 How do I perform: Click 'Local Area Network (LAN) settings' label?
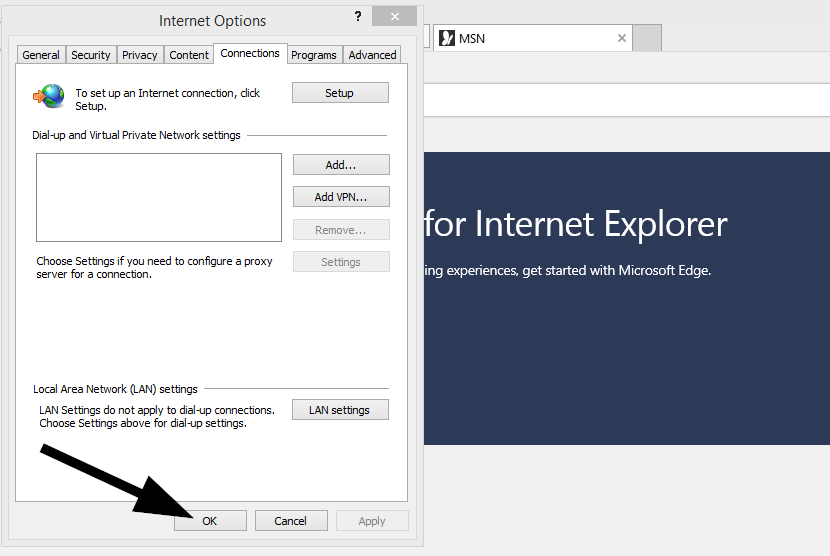pos(115,389)
